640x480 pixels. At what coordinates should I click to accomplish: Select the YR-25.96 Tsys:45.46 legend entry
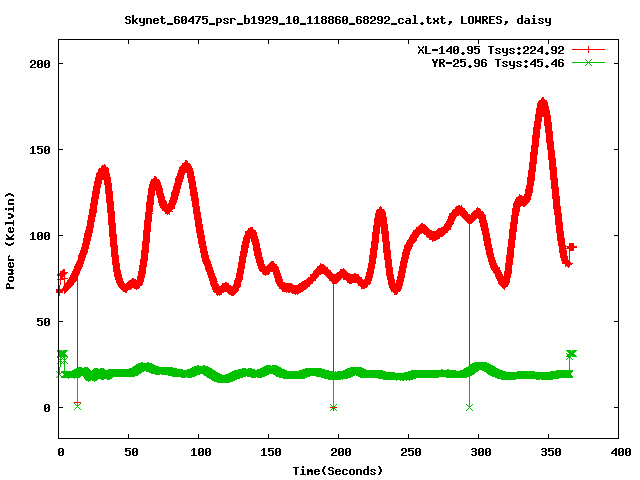498,63
